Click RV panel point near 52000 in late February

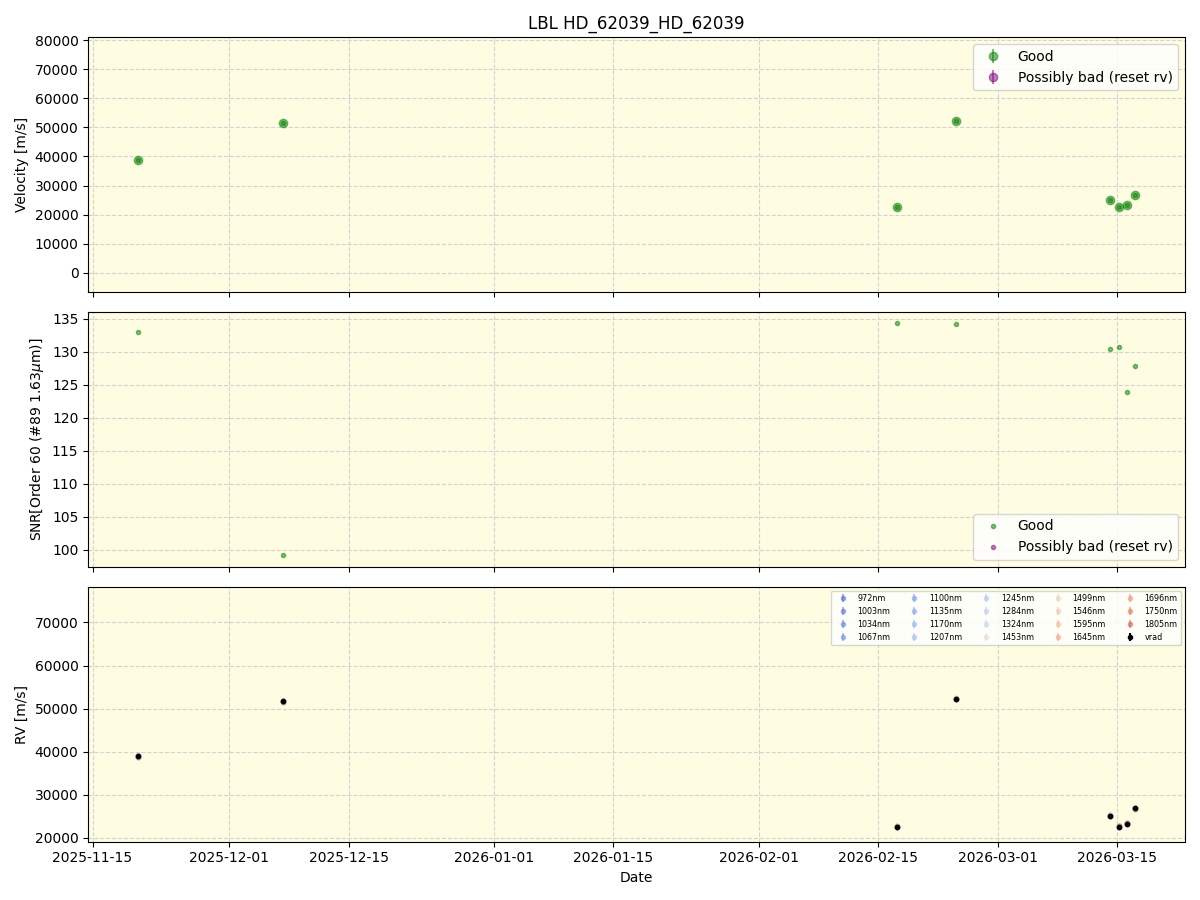click(956, 699)
